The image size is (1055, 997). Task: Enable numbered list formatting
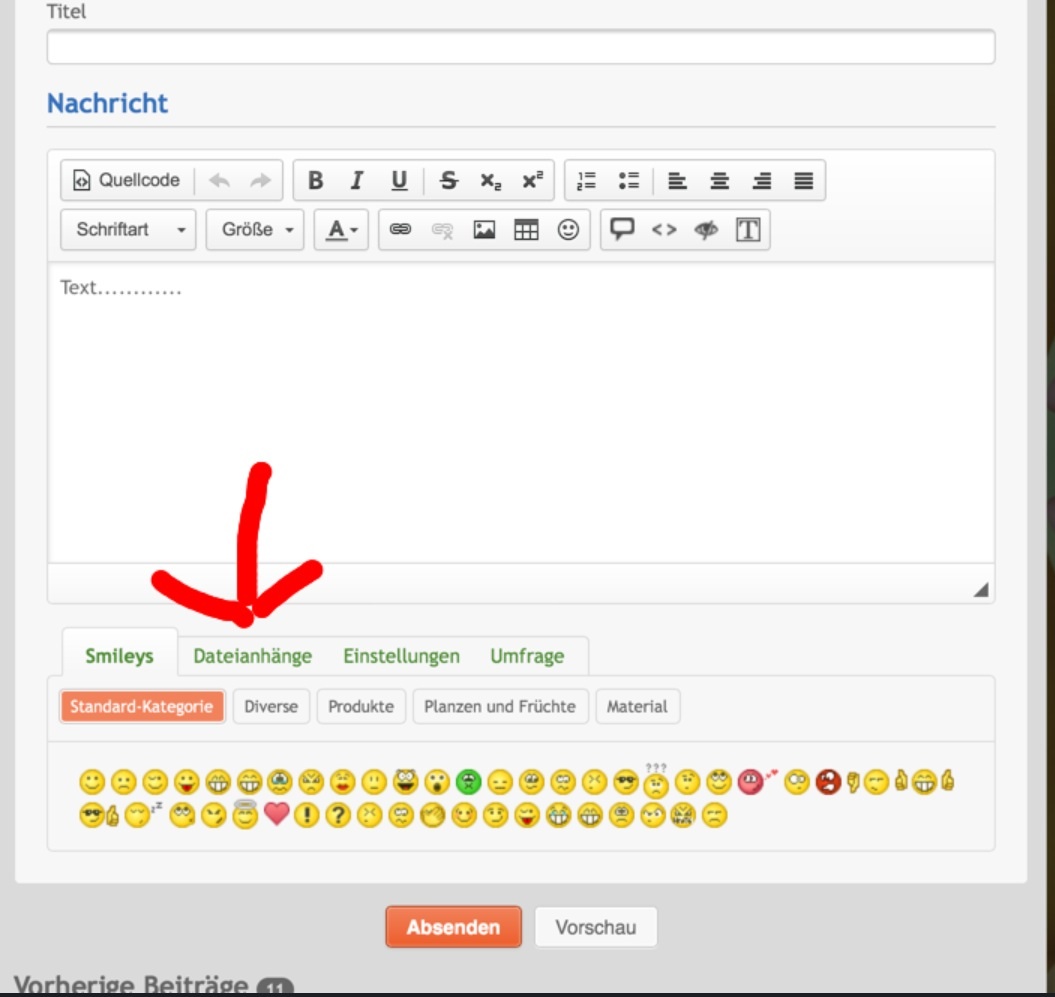pos(586,181)
